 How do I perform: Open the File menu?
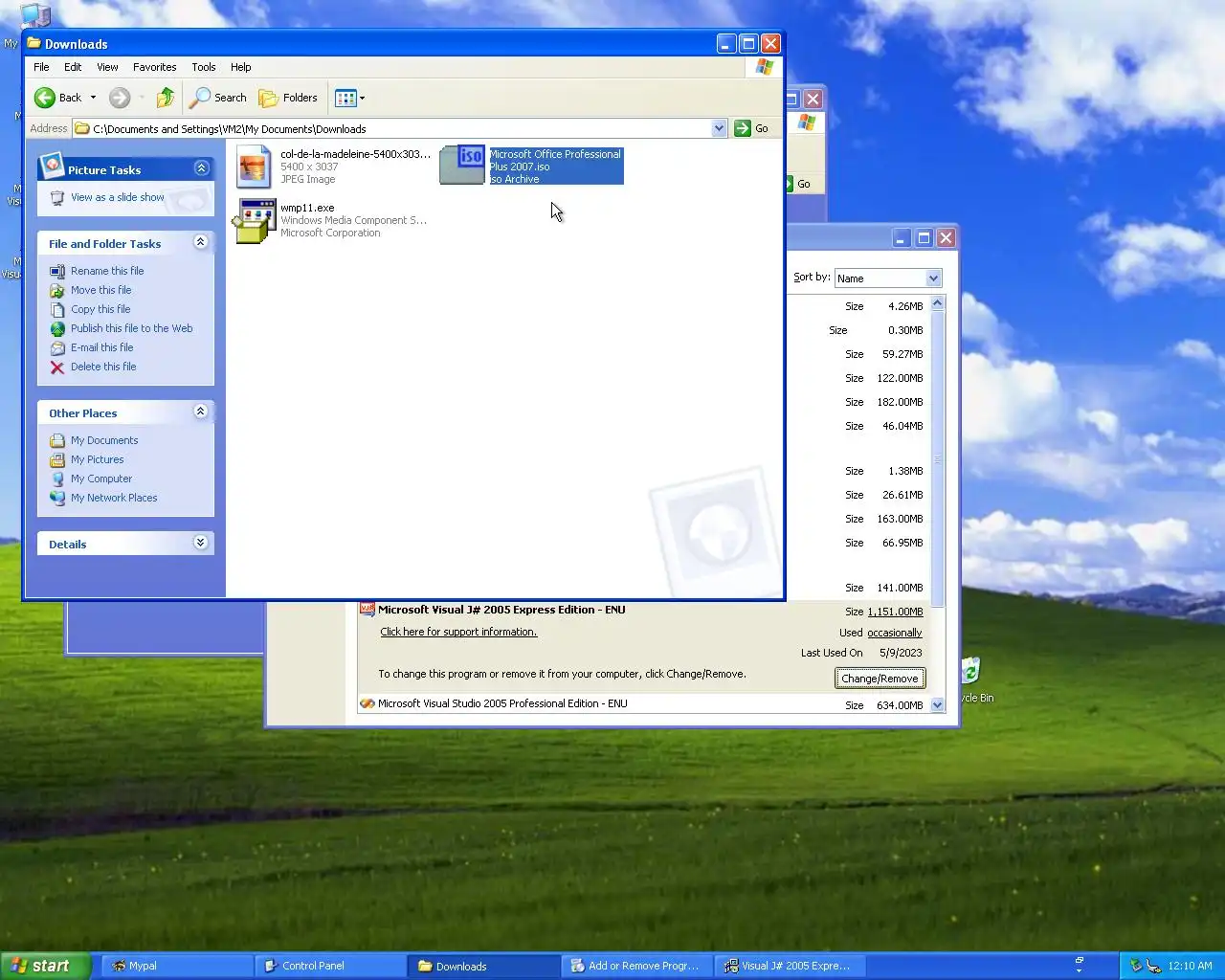42,67
